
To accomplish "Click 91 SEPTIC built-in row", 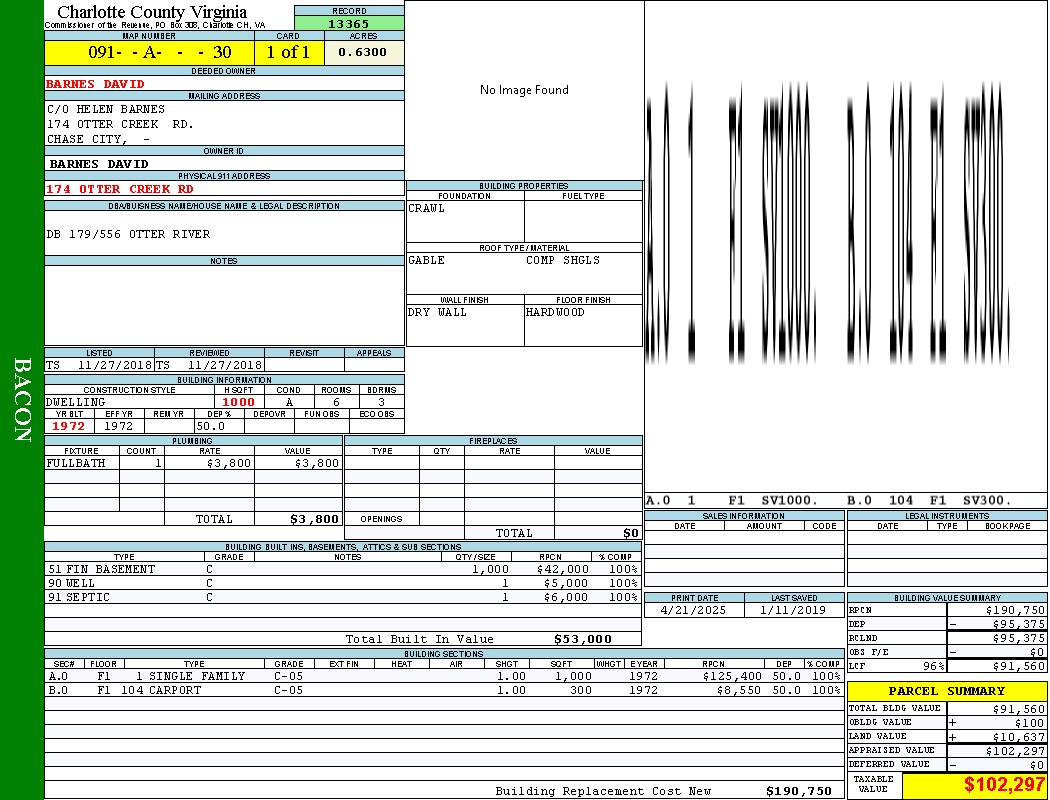I will tap(343, 597).
